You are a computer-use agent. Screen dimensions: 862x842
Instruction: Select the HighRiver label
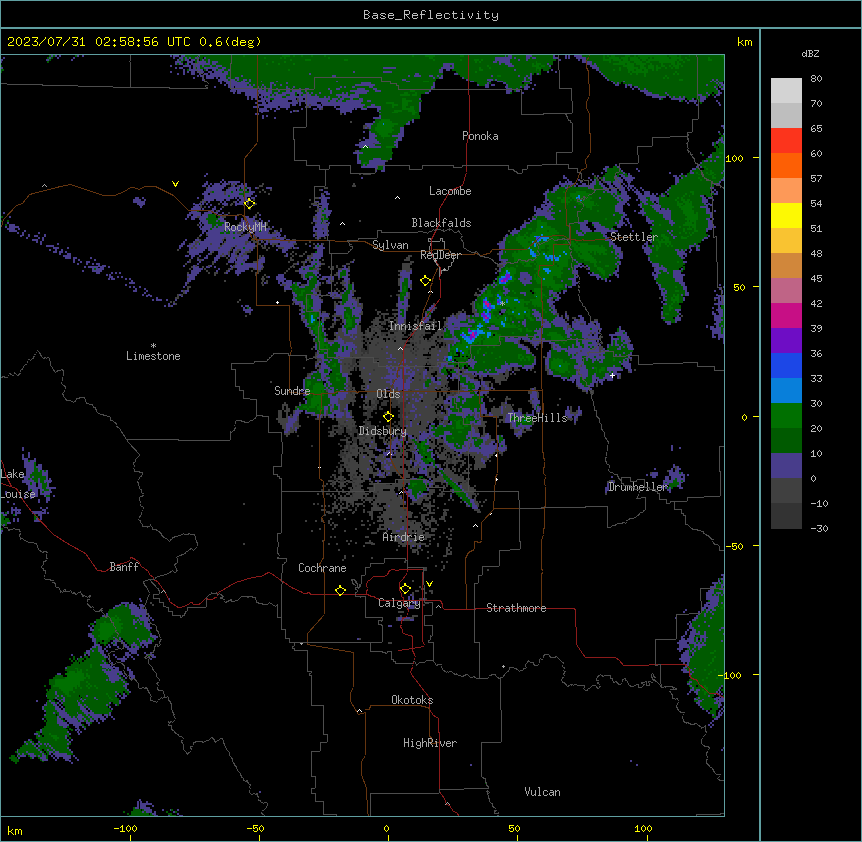pos(430,743)
